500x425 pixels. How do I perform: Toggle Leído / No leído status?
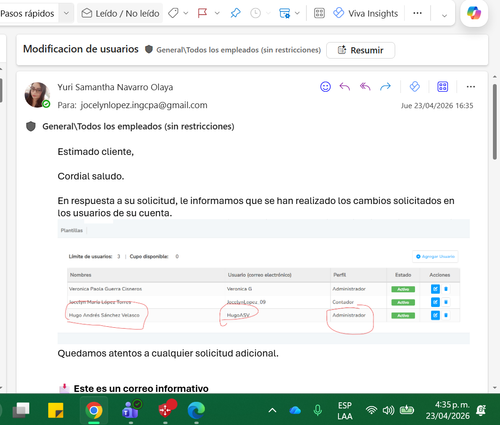[x=120, y=13]
